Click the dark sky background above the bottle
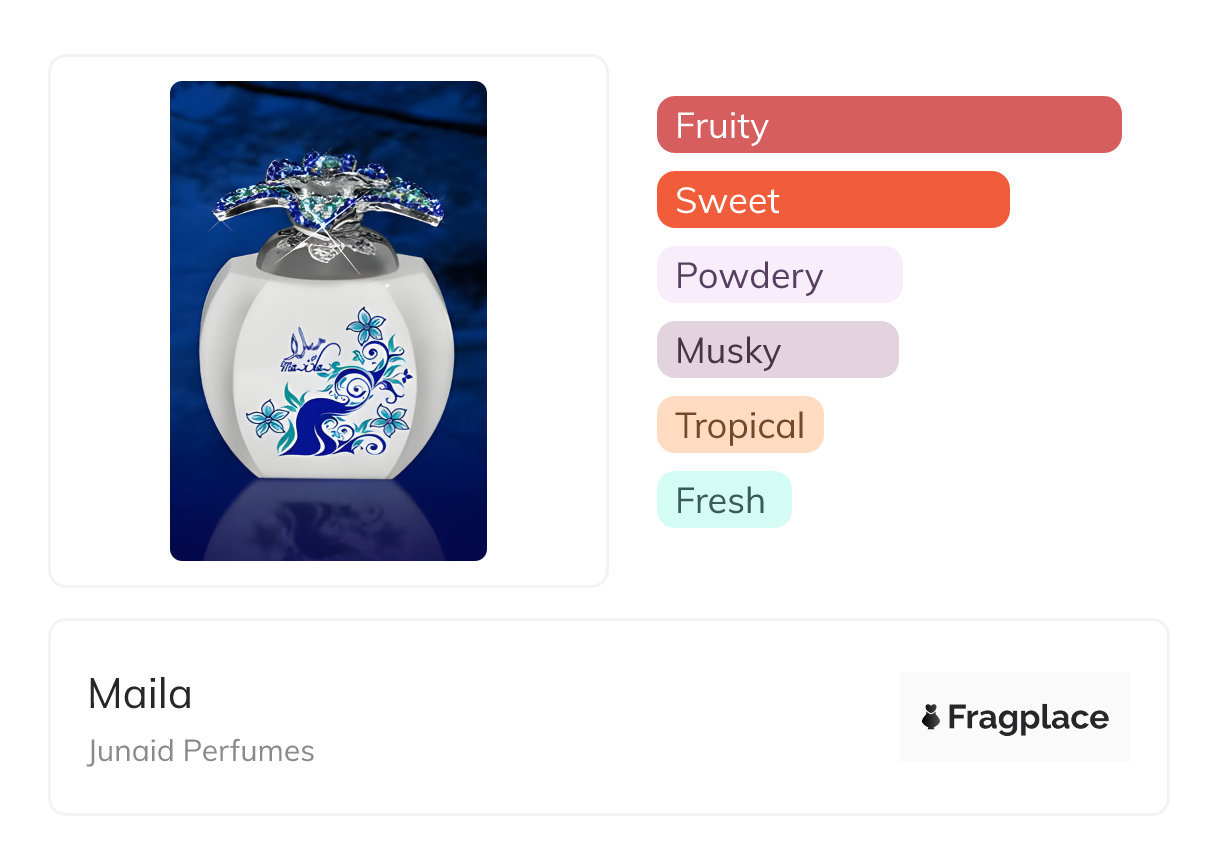Screen dimensions: 1218x864 click(x=326, y=112)
